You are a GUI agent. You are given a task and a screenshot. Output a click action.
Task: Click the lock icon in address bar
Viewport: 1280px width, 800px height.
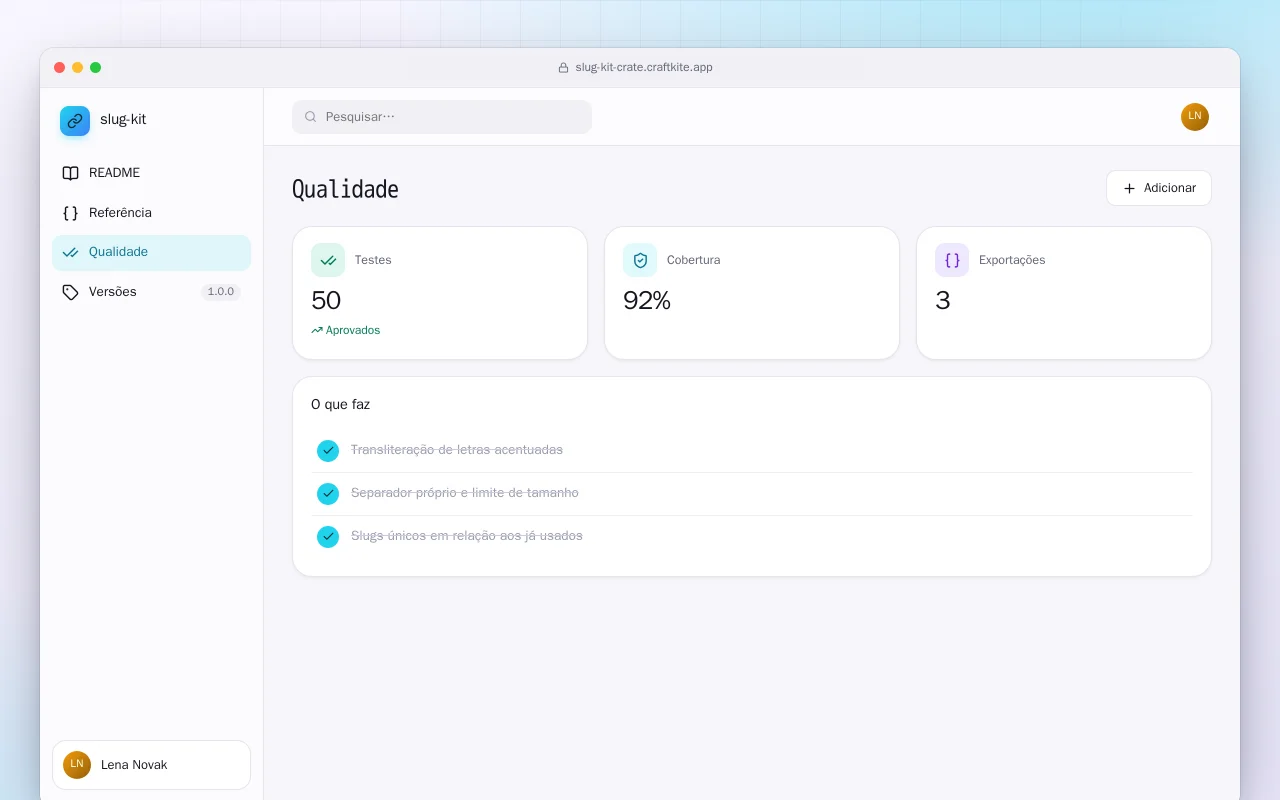[x=563, y=68]
